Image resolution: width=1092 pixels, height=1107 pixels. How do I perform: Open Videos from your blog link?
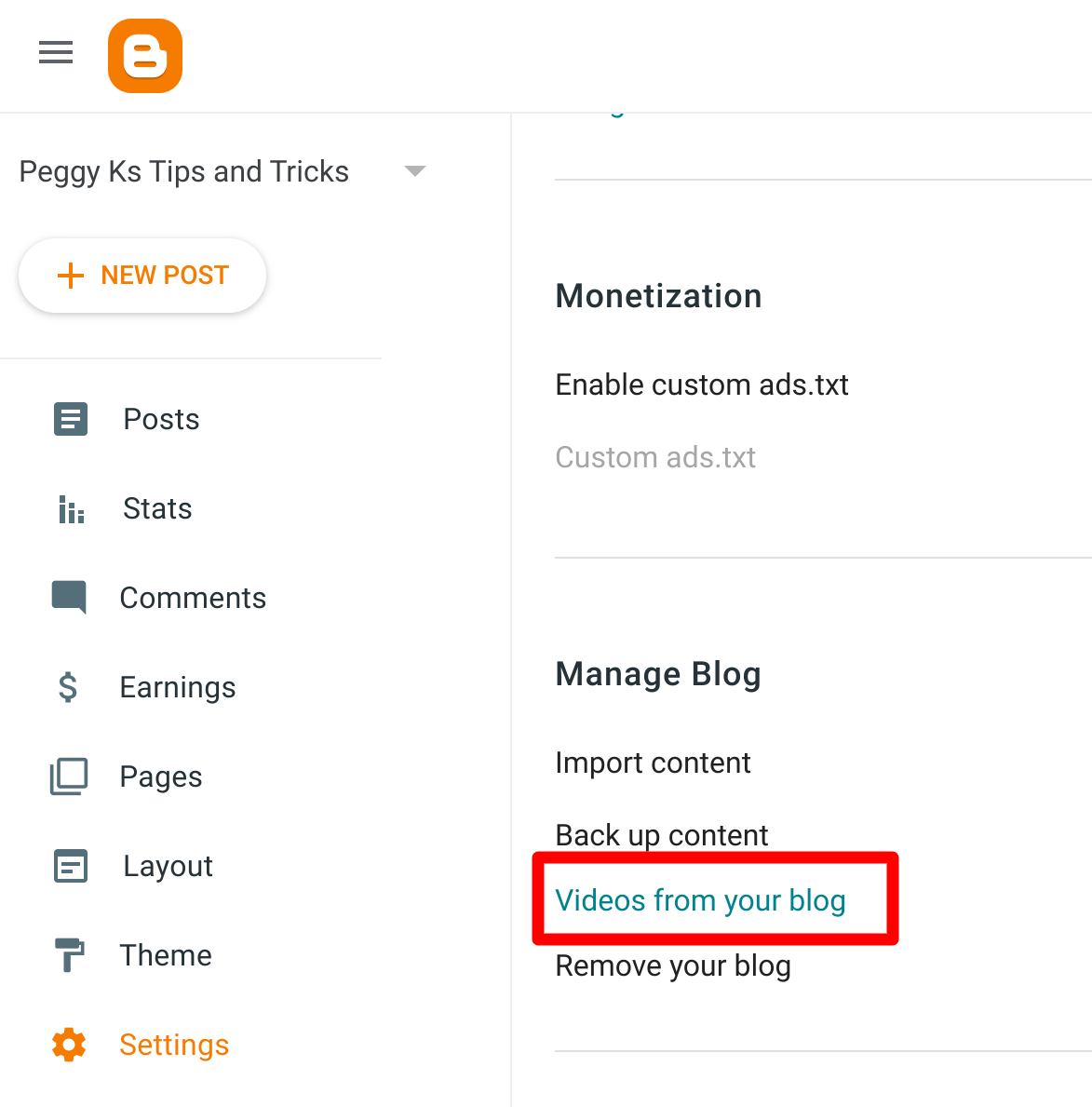pyautogui.click(x=700, y=899)
